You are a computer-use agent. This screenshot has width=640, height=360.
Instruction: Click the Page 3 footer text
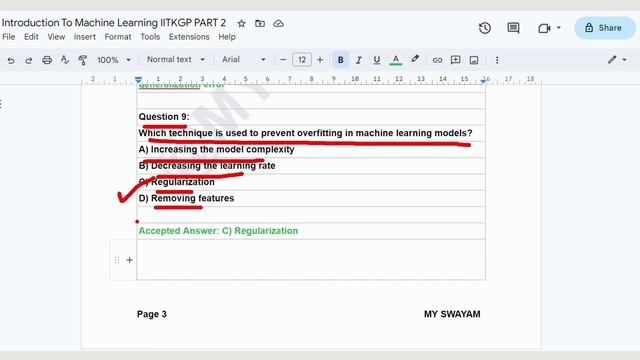coord(152,314)
